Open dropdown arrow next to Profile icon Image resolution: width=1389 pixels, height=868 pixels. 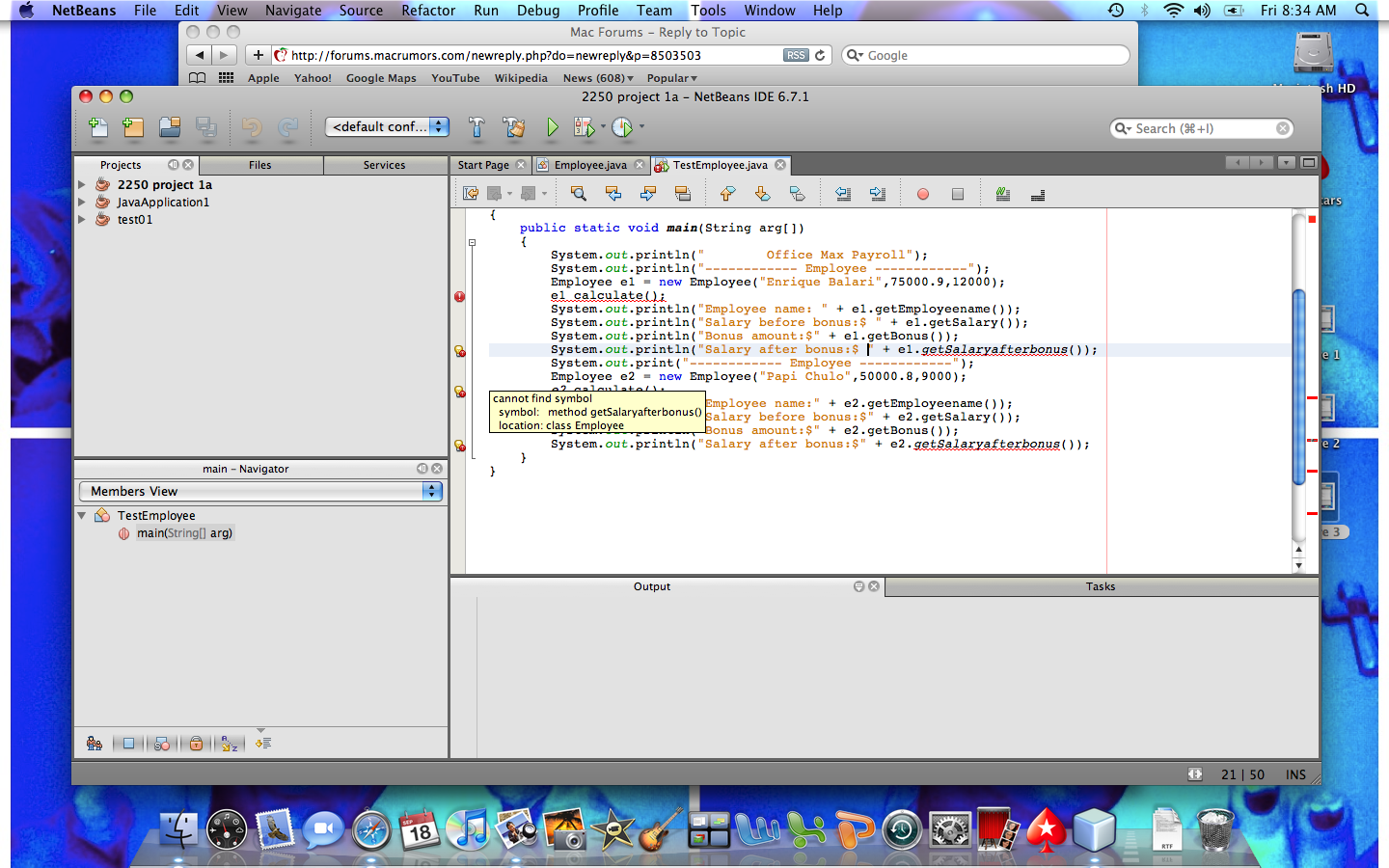(641, 126)
